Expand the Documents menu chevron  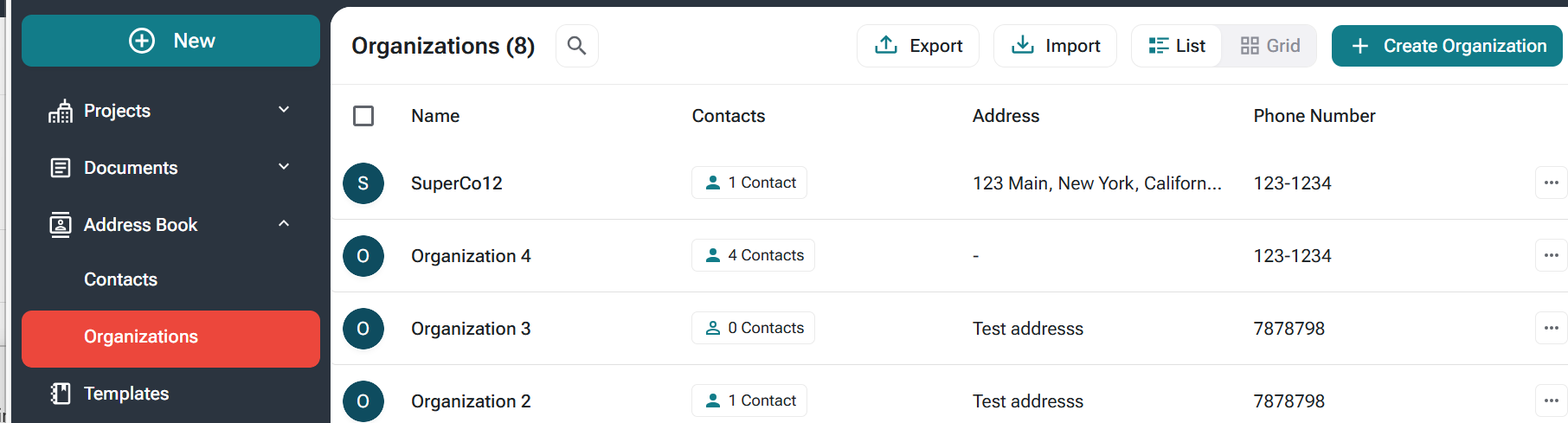(x=284, y=167)
